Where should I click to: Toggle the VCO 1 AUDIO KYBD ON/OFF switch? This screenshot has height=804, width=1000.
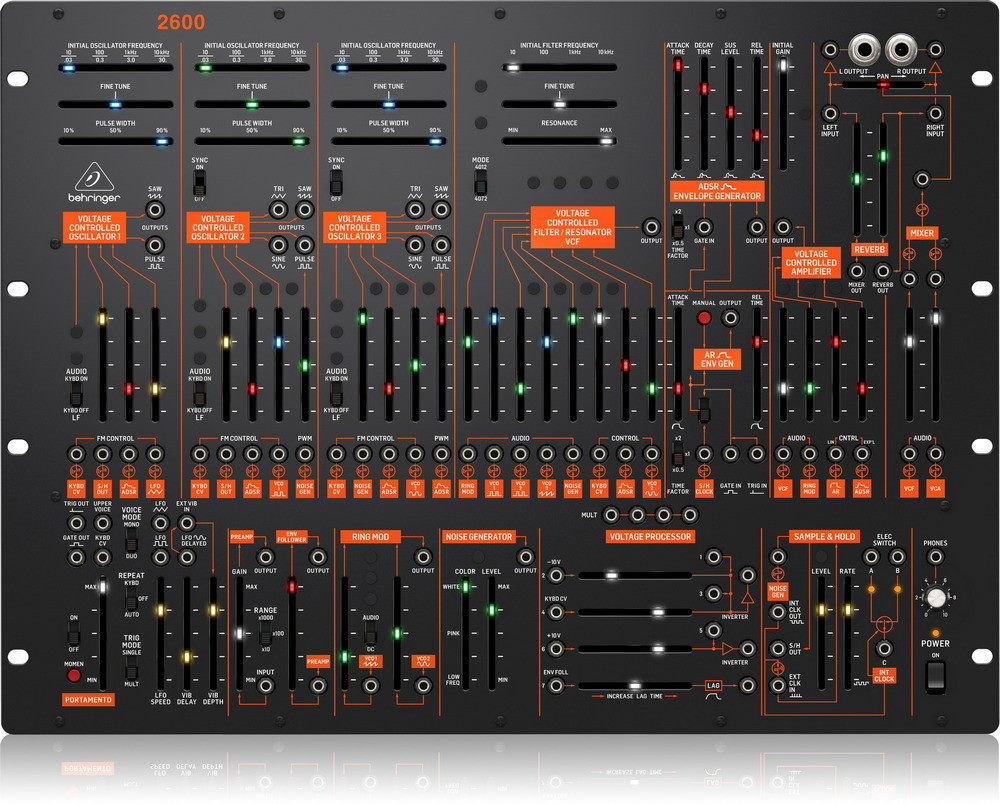tap(76, 395)
